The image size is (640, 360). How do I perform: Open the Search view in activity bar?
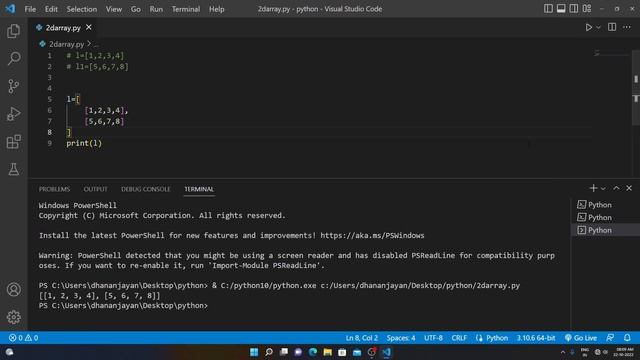(13, 58)
